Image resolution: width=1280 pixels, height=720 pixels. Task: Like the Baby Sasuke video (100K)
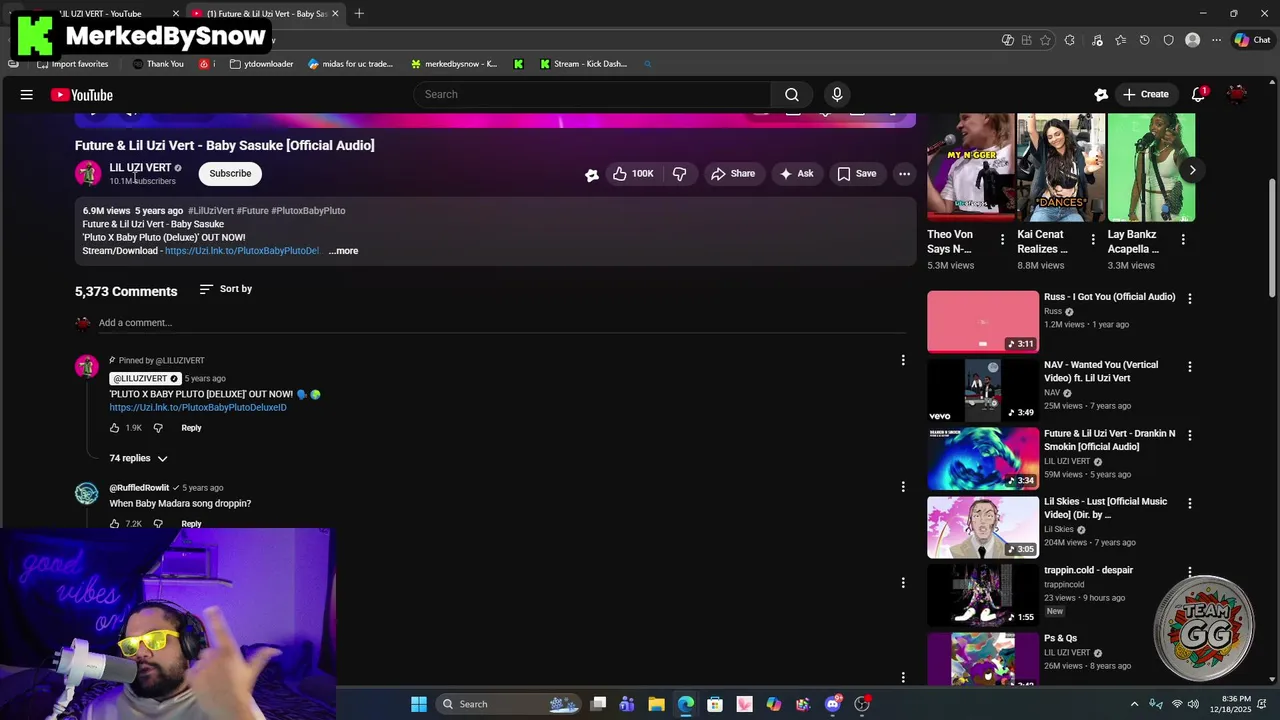[633, 173]
